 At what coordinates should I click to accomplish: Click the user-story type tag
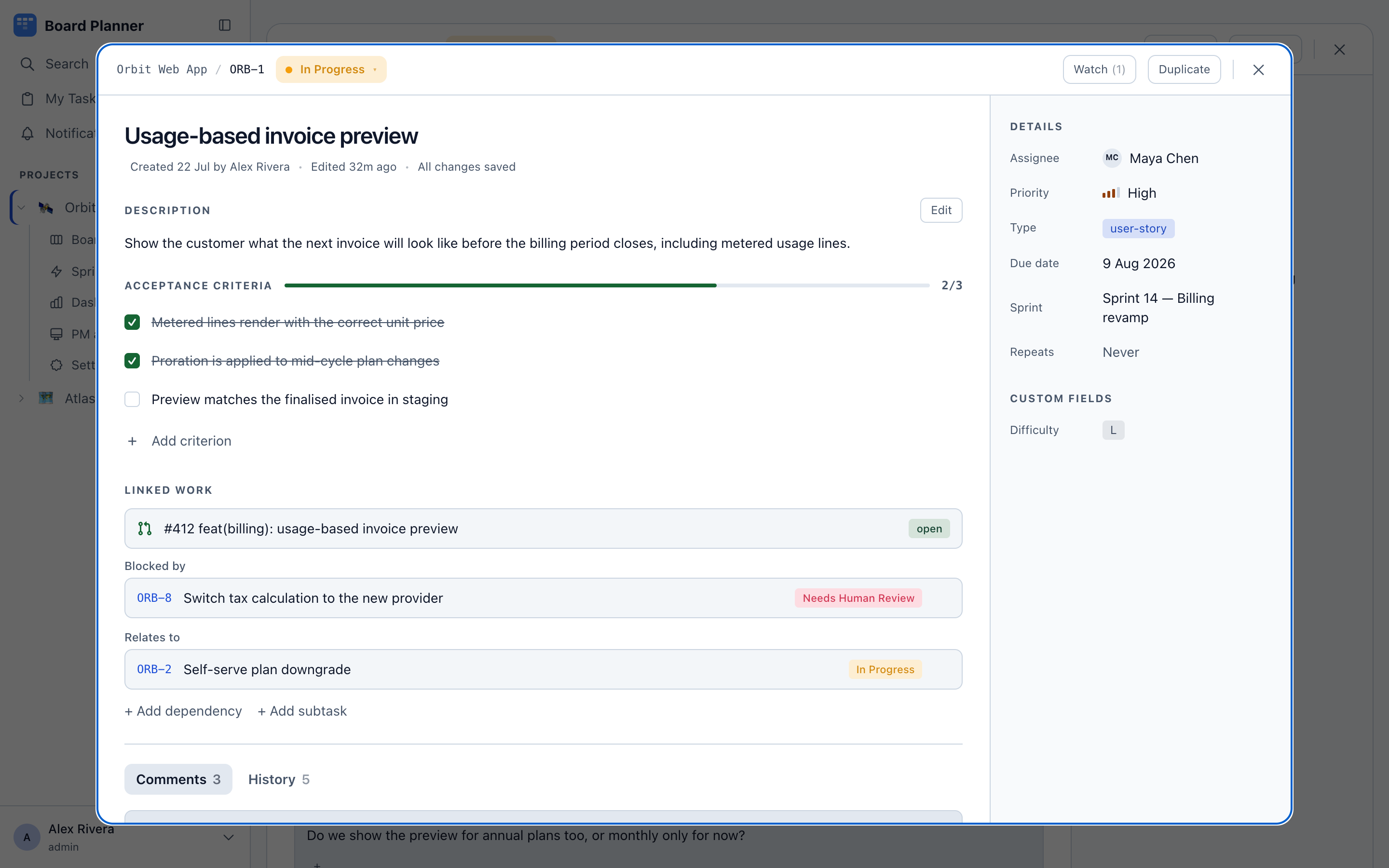(1138, 229)
